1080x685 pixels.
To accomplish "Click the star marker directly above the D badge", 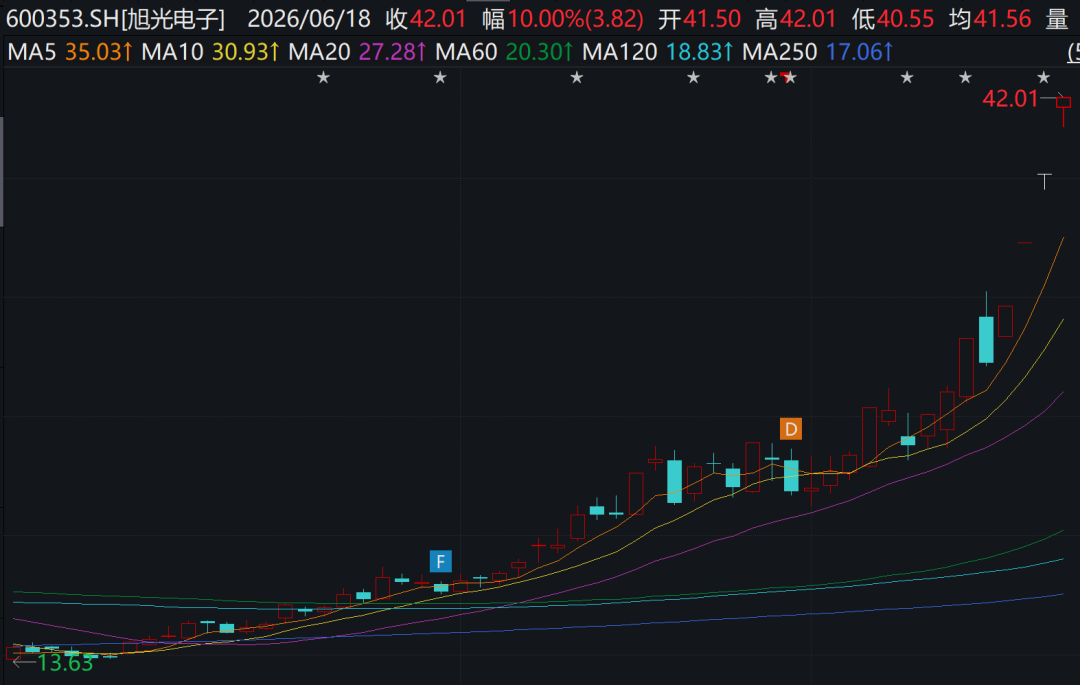I will tap(791, 78).
